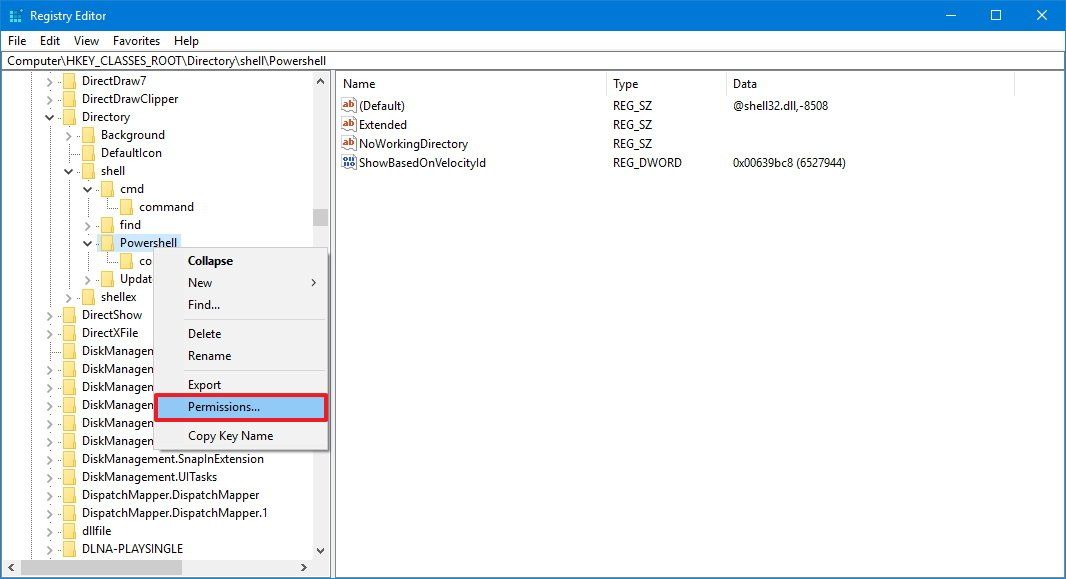
Task: Collapse the shell key chevron
Action: [67, 170]
